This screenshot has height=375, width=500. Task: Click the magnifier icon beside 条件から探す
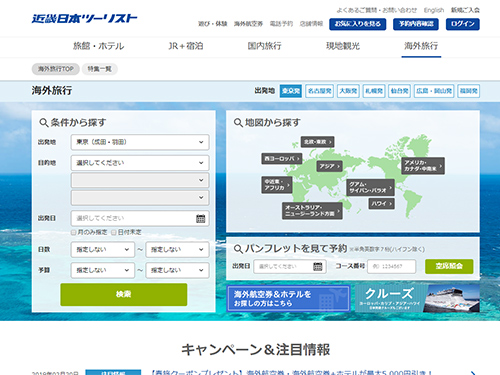pos(44,123)
